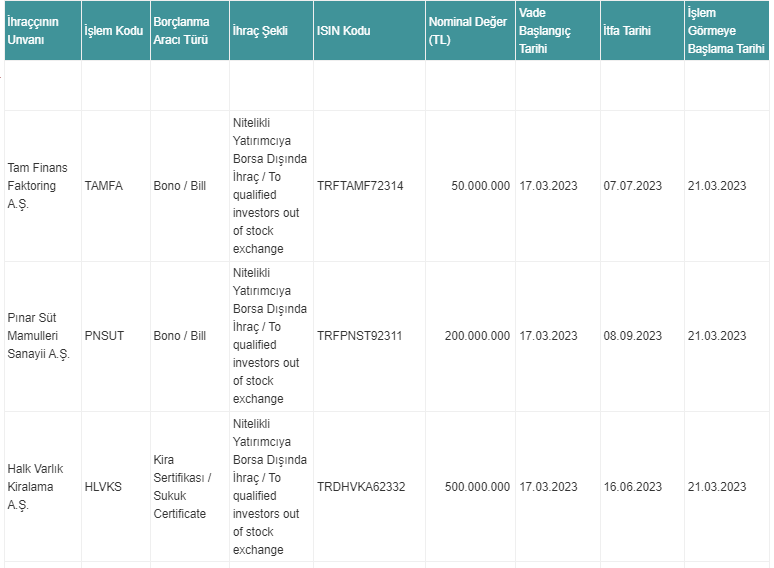Click the İhraç Şekli column header
The height and width of the screenshot is (568, 774).
pyautogui.click(x=271, y=31)
